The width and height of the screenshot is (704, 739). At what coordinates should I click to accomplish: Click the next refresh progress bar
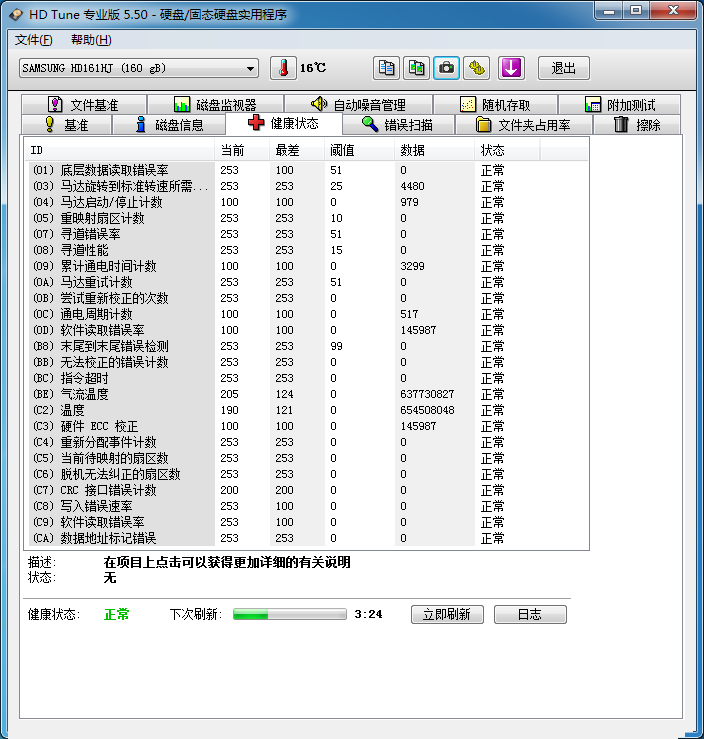pyautogui.click(x=290, y=614)
